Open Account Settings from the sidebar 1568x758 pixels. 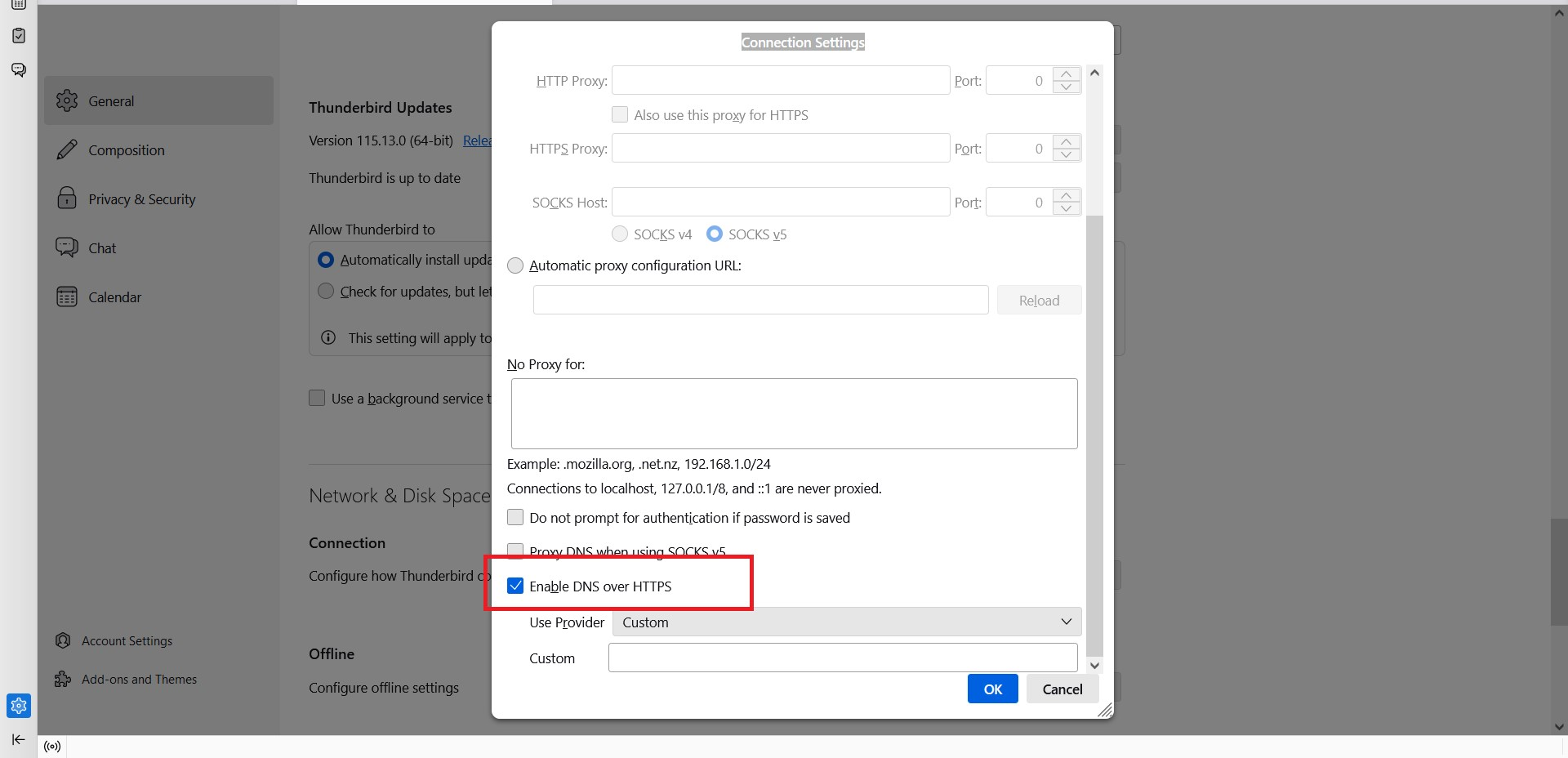click(127, 641)
